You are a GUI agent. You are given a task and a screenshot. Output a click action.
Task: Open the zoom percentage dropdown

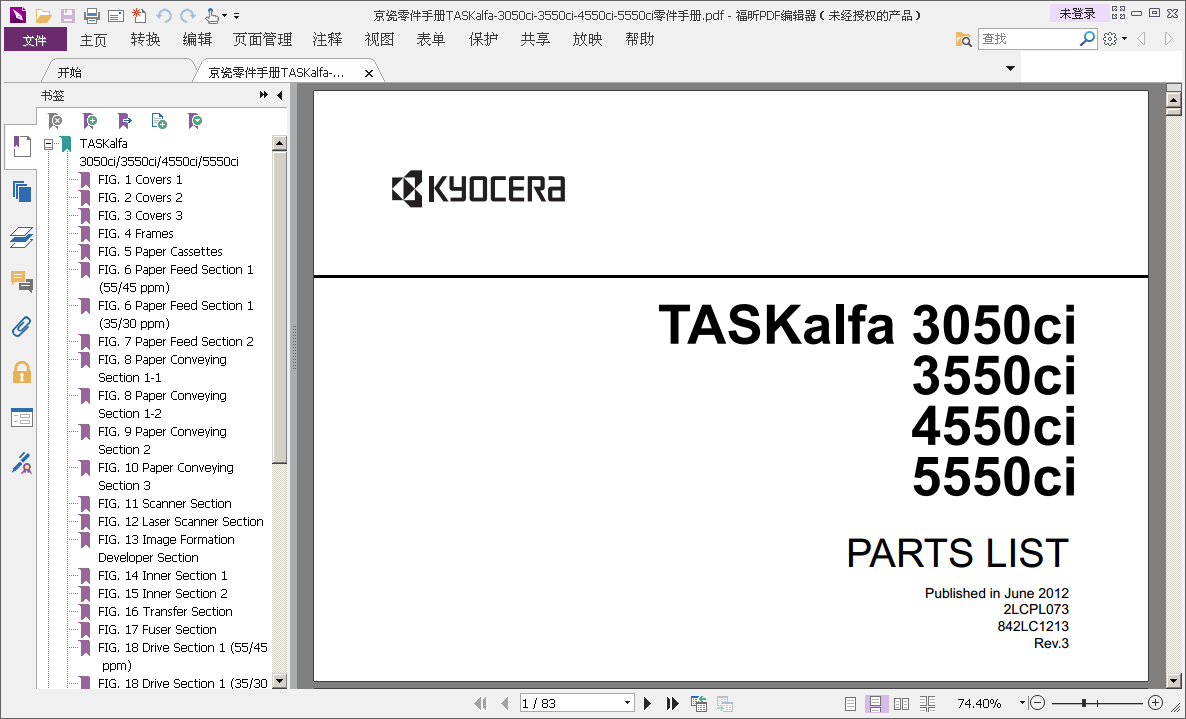1022,703
